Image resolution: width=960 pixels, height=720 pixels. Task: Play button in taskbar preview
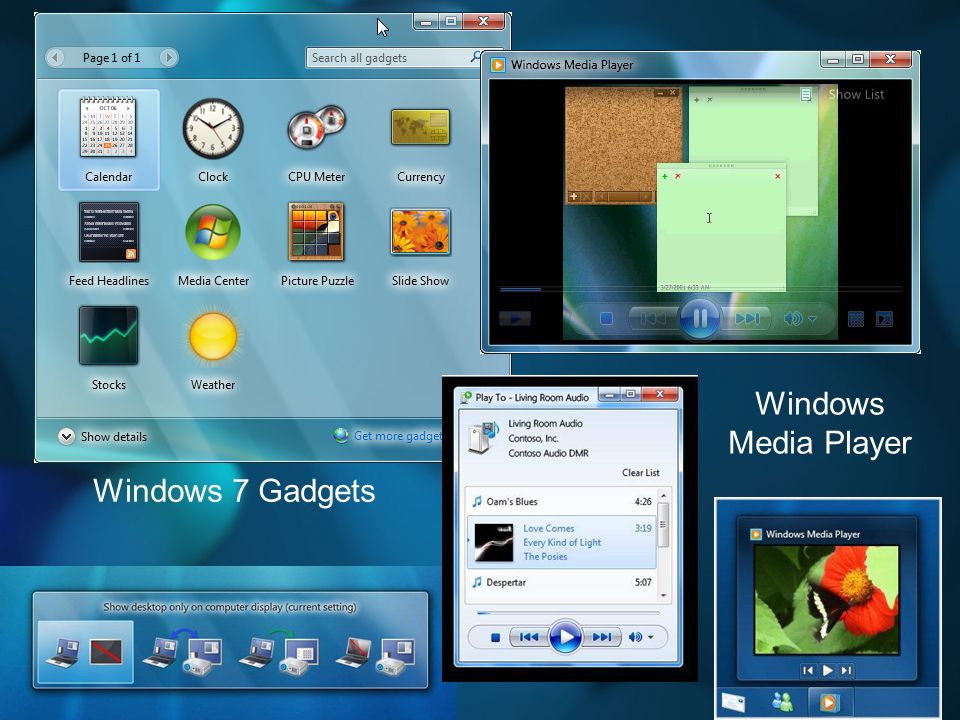coord(827,671)
